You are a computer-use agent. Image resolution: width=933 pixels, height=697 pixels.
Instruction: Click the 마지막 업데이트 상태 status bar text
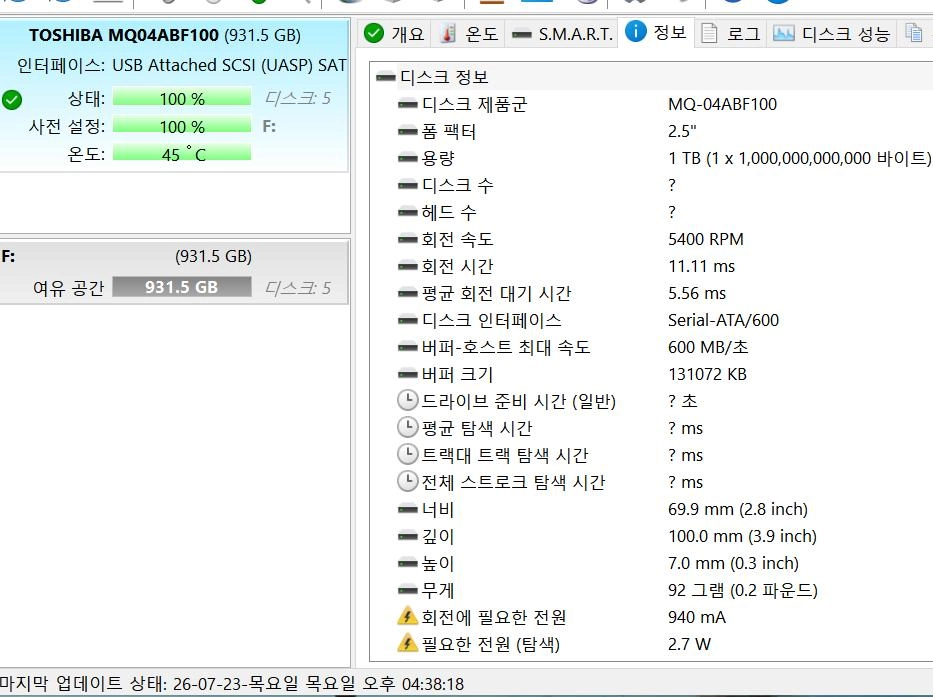coord(232,683)
